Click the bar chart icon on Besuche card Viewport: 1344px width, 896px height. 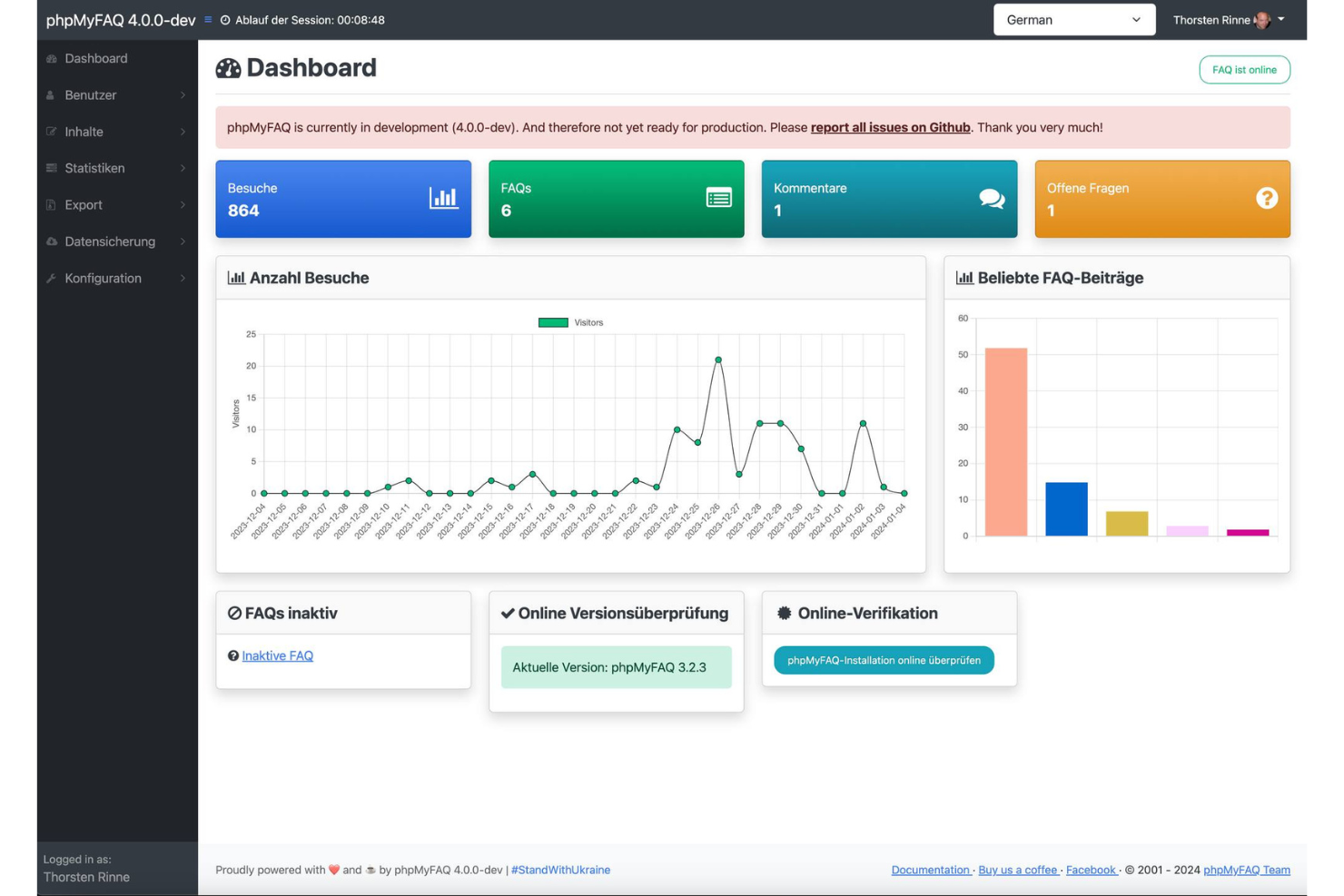443,198
